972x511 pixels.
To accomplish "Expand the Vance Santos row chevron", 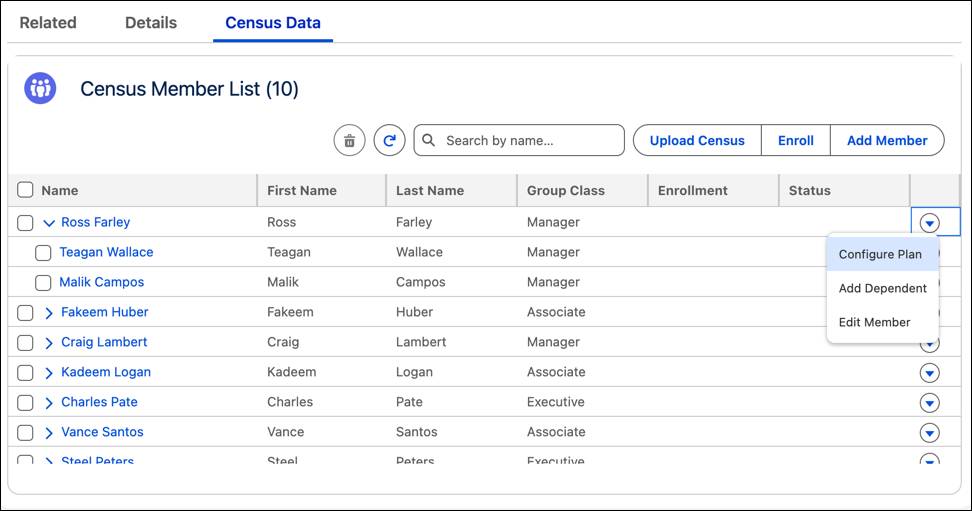I will (49, 433).
